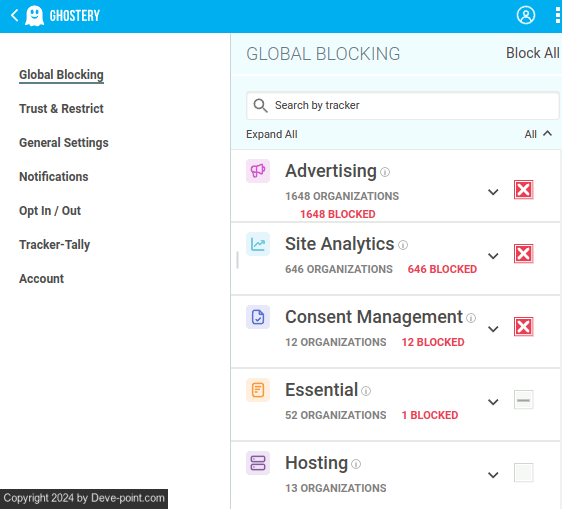Click '1648 ORGANIZATIONS' under Advertising
The image size is (562, 509).
[x=342, y=196]
